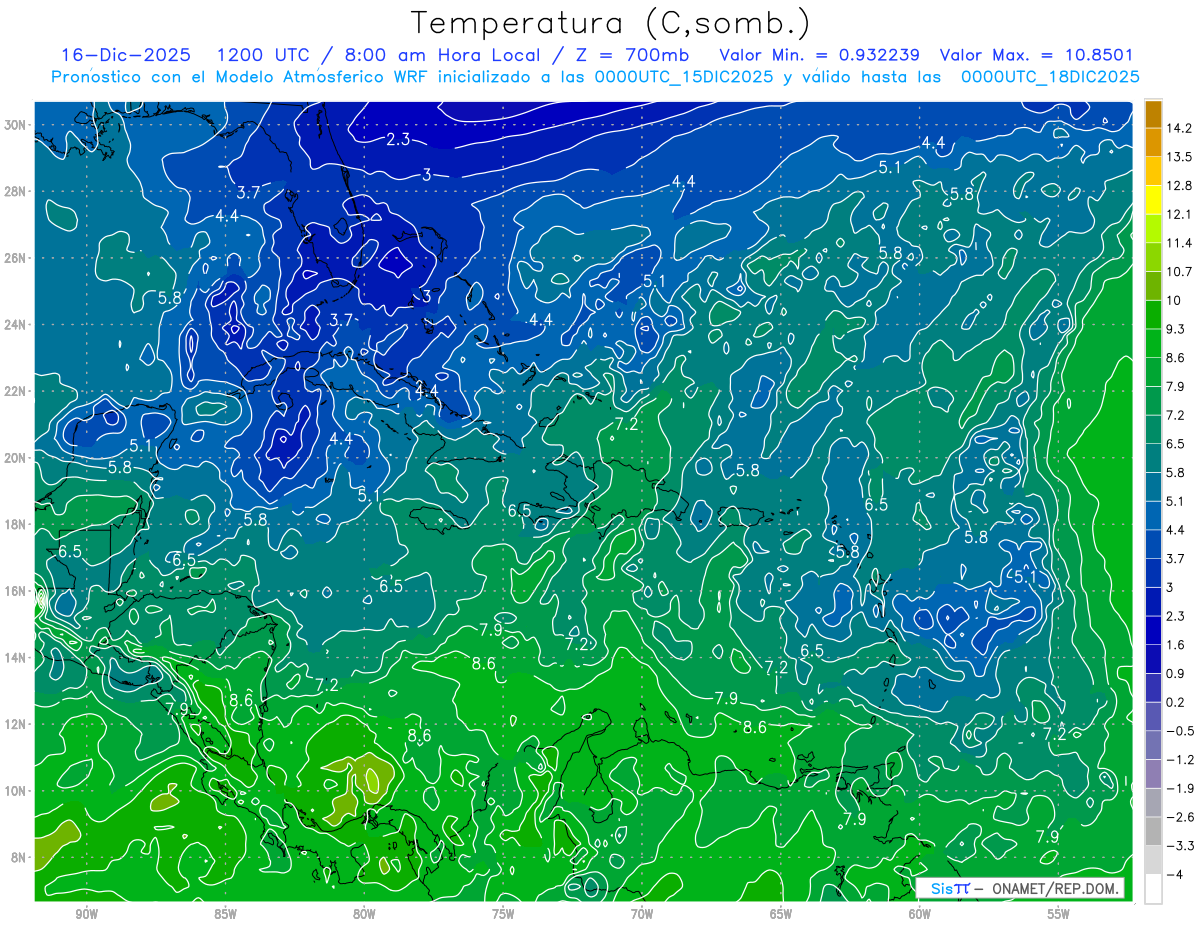Click the 12.1 label on the color scale
The width and height of the screenshot is (1200, 927).
pos(1178,215)
